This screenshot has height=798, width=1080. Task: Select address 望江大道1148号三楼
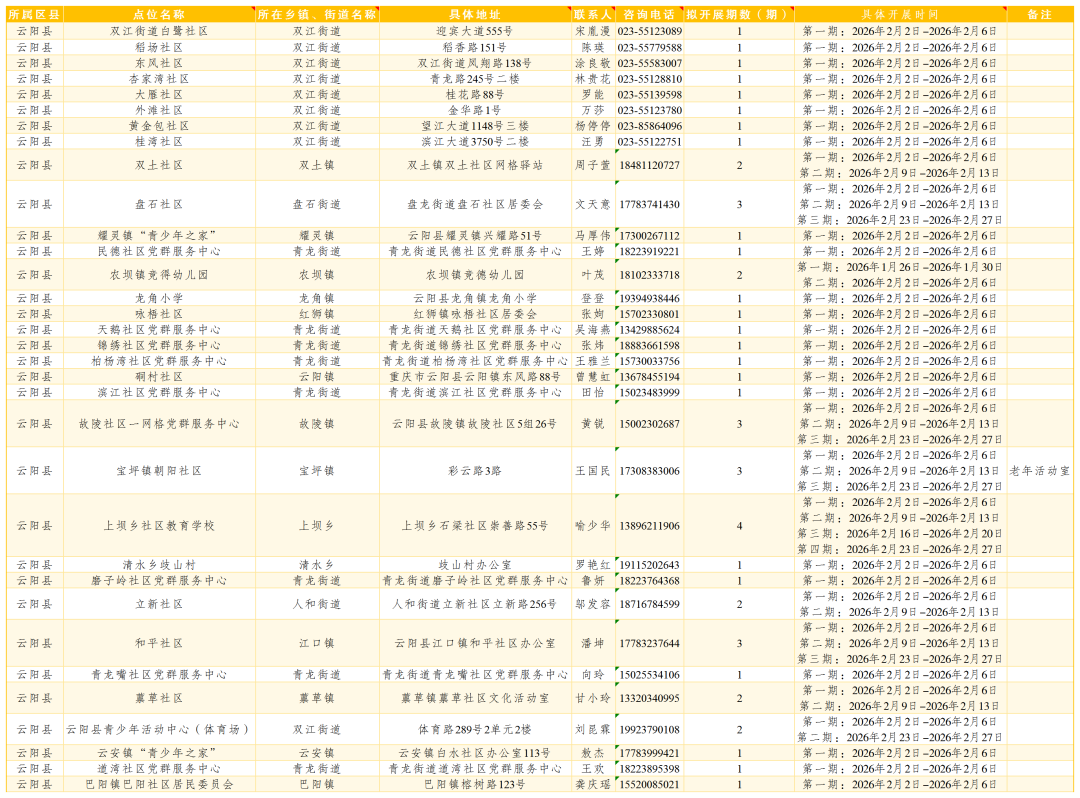click(475, 126)
